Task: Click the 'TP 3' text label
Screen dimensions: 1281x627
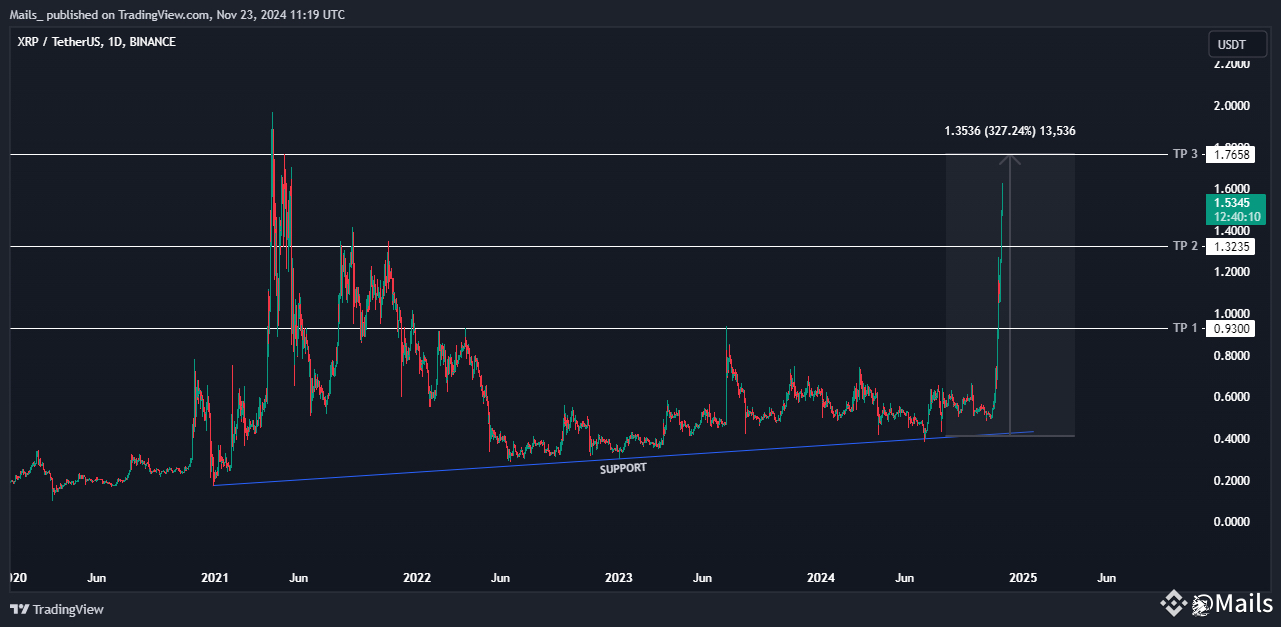Action: point(1185,154)
